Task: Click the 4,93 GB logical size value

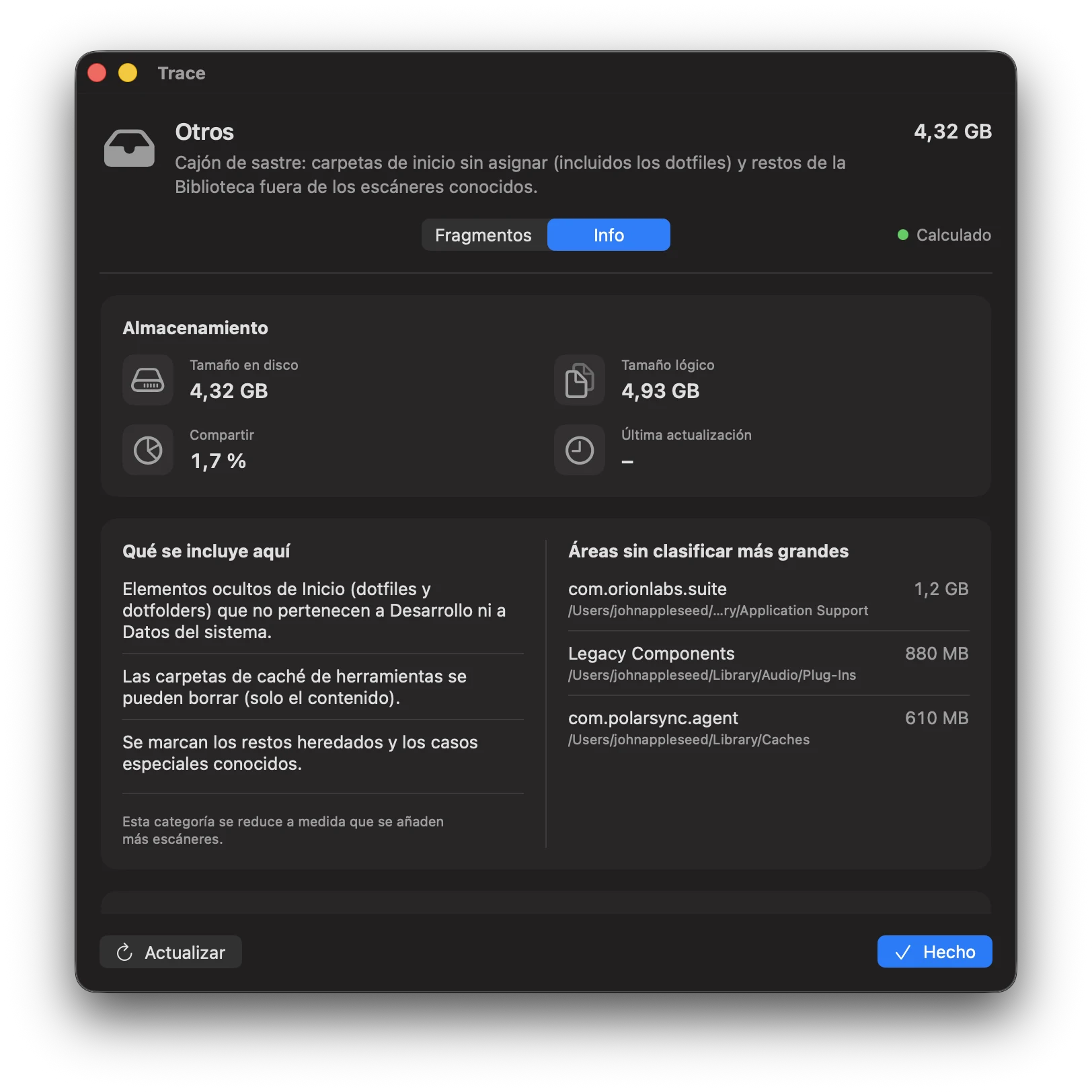Action: pos(660,391)
